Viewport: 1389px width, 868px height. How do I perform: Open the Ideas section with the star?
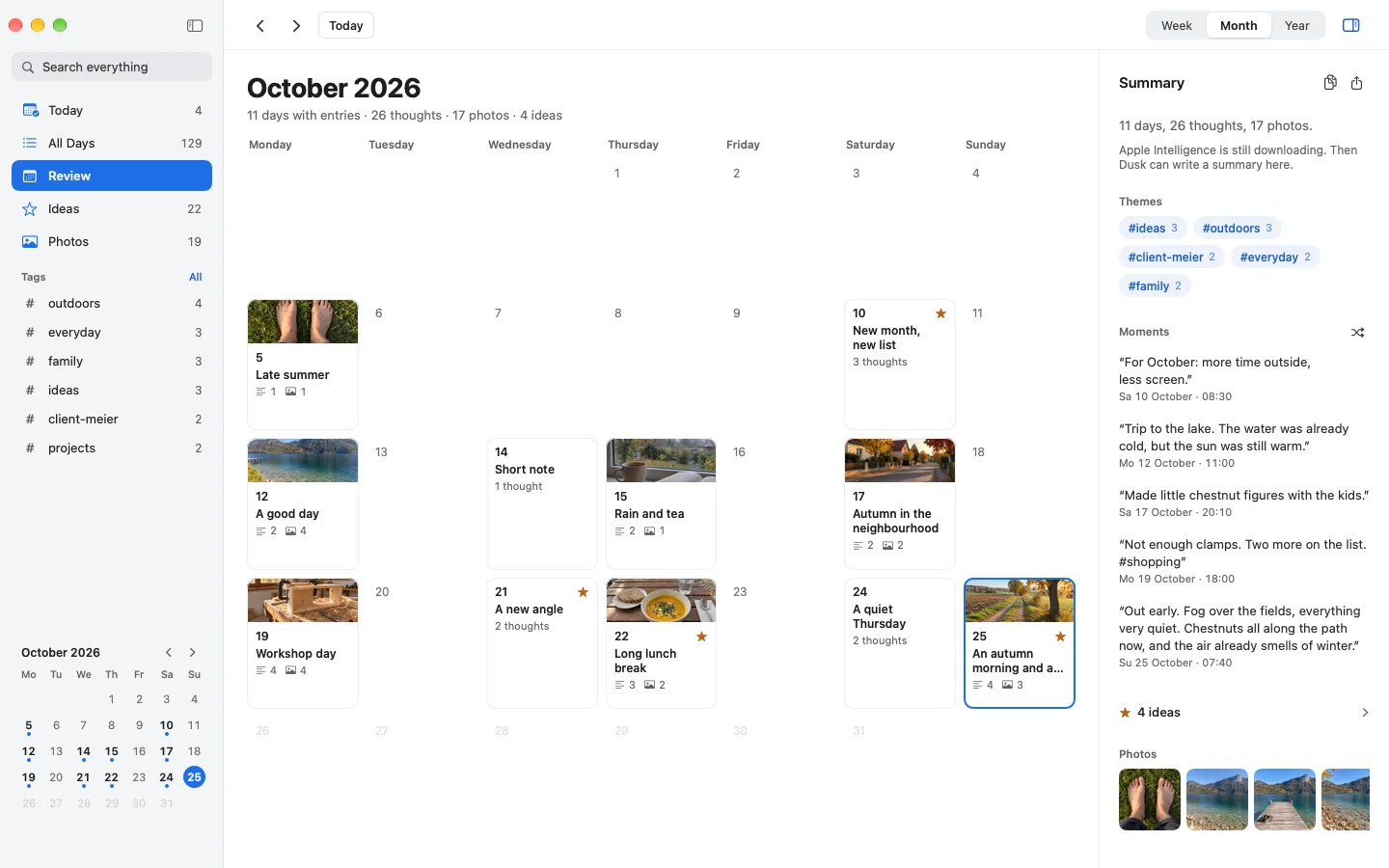pos(112,209)
